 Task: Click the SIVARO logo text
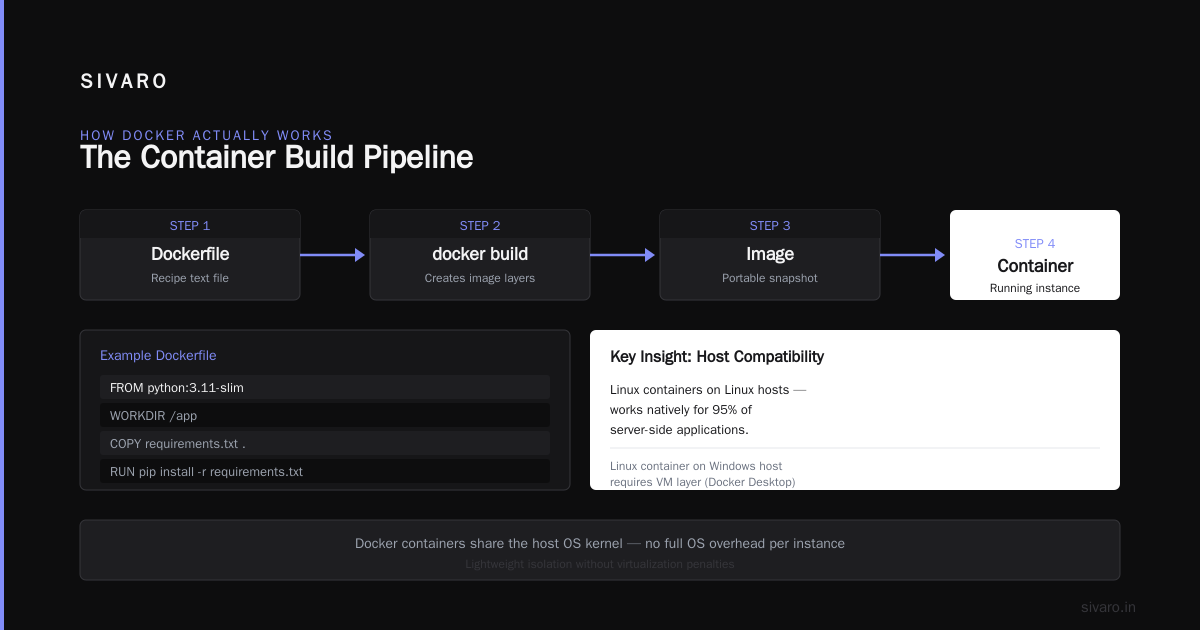[124, 82]
